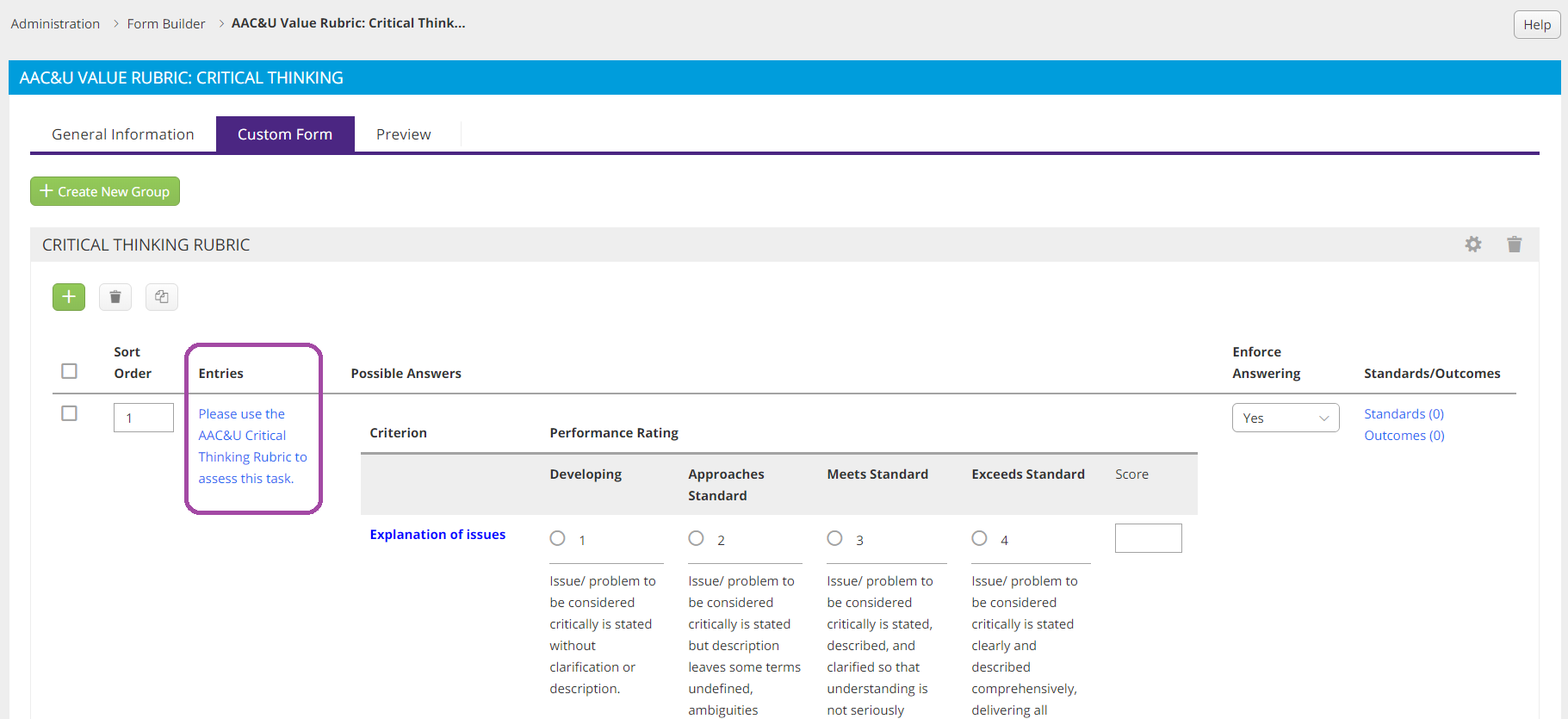This screenshot has height=719, width=1568.
Task: Copy selected entries with duplicate icon
Action: pyautogui.click(x=162, y=297)
